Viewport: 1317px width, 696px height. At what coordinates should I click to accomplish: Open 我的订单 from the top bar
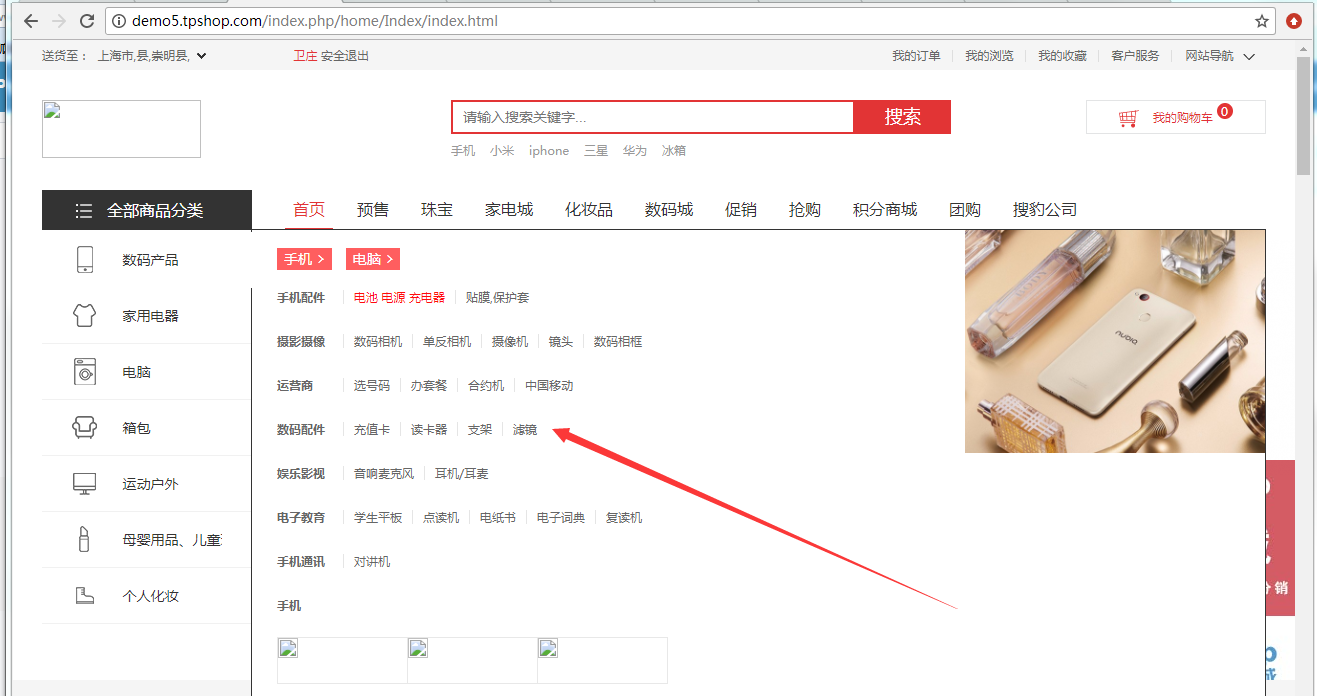tap(916, 56)
